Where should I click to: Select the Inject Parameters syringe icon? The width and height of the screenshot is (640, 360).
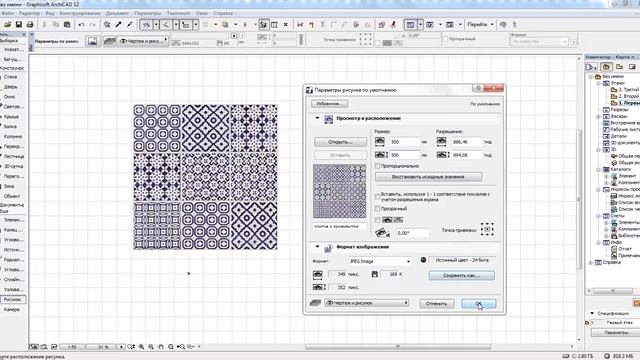point(129,25)
